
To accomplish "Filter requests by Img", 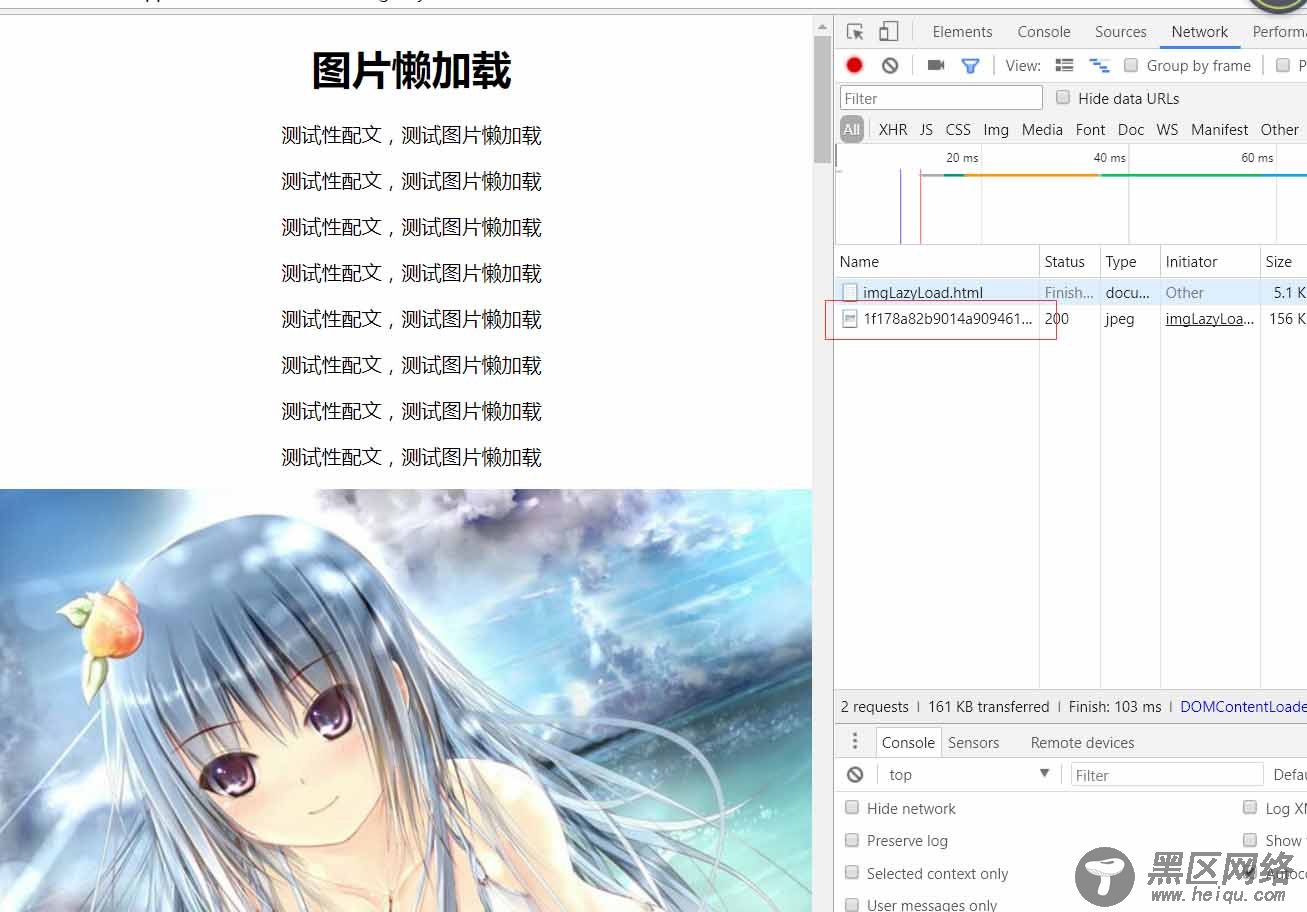I will click(x=996, y=130).
